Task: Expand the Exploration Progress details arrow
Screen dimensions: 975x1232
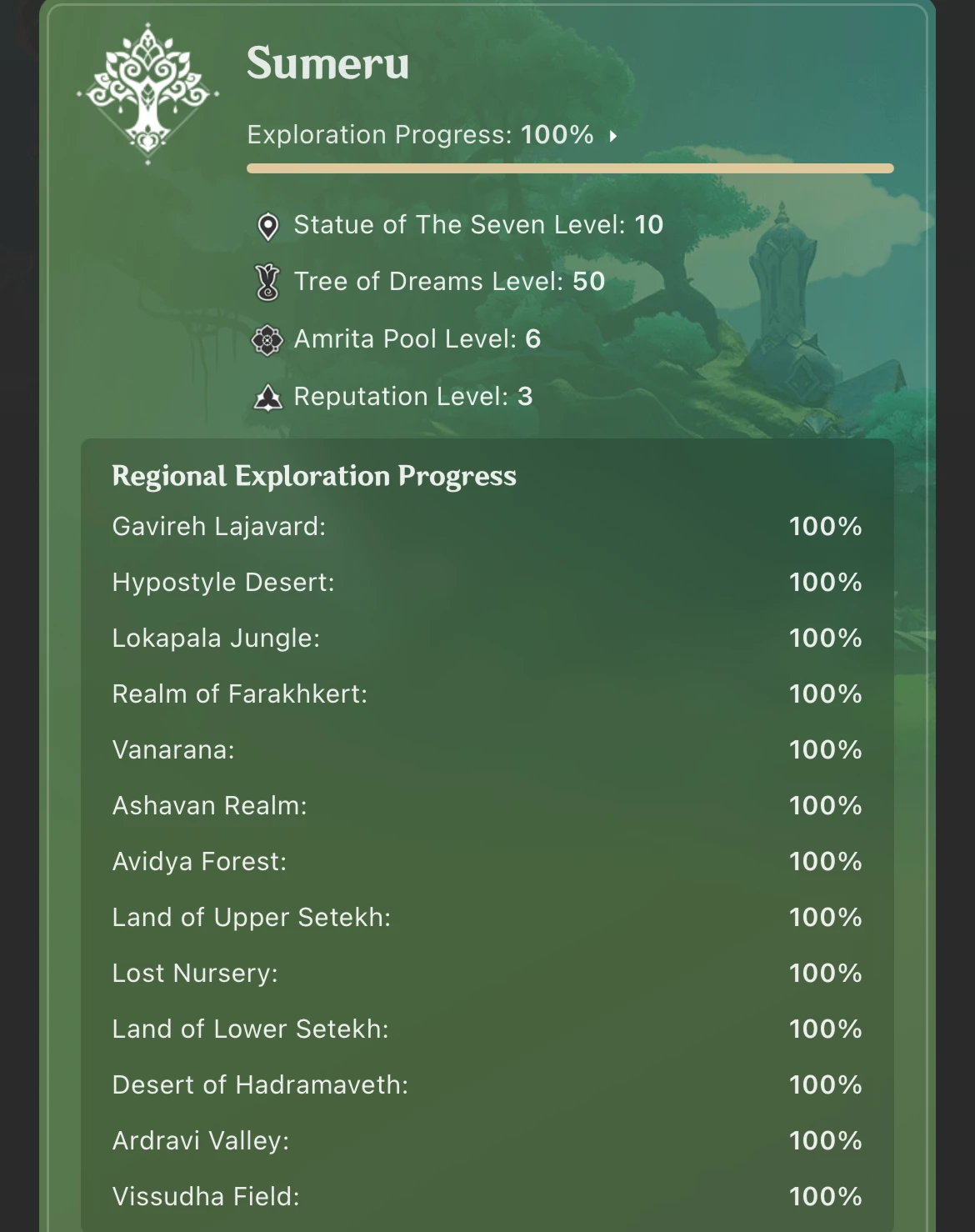Action: pos(613,135)
